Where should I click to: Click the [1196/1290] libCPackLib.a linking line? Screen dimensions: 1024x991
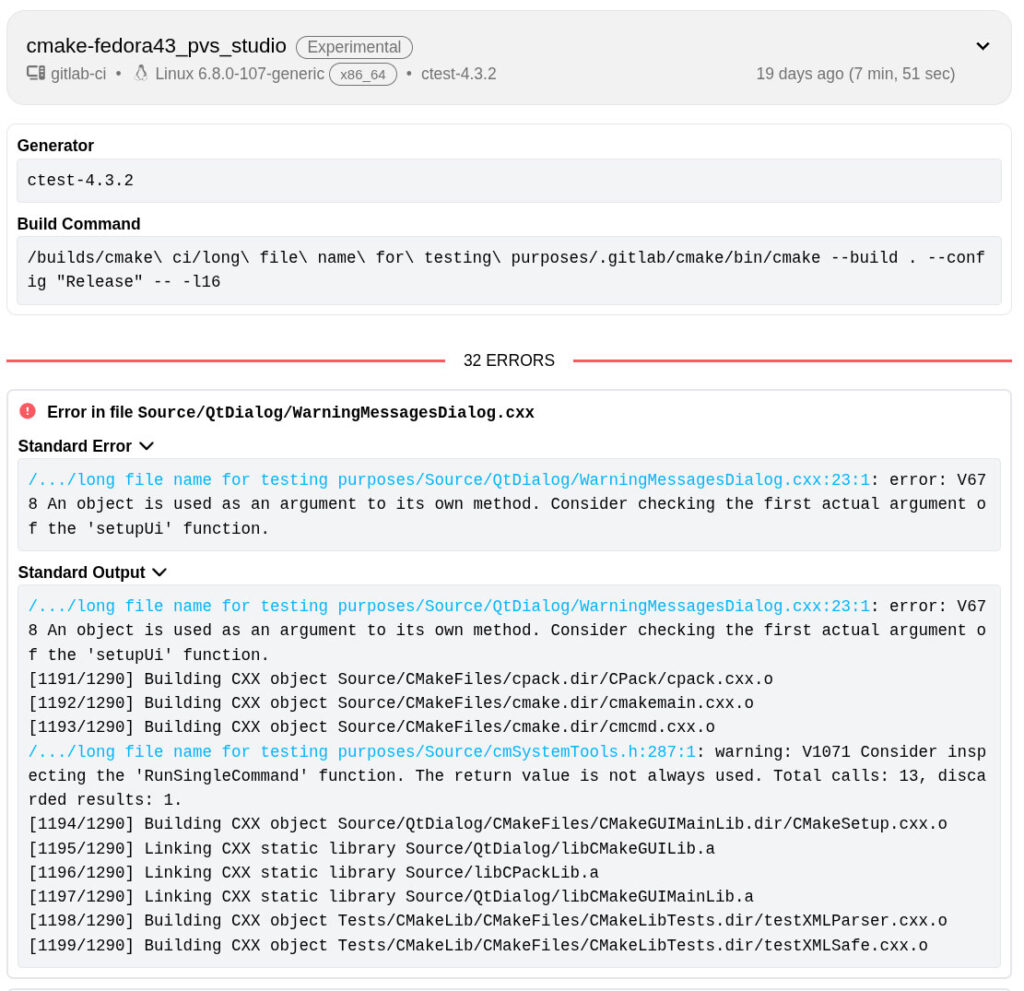coord(313,873)
